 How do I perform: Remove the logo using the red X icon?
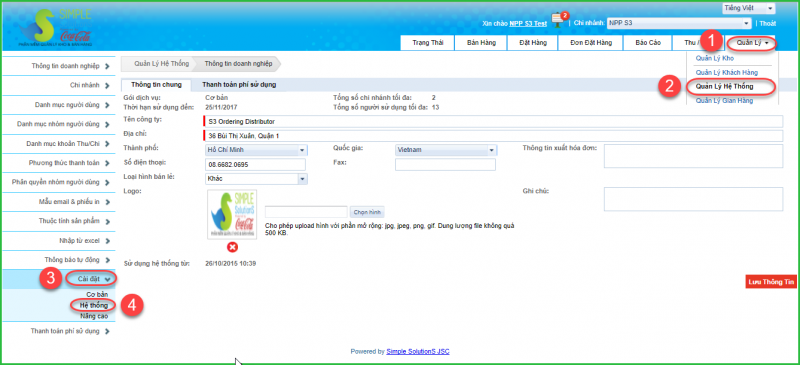[232, 248]
